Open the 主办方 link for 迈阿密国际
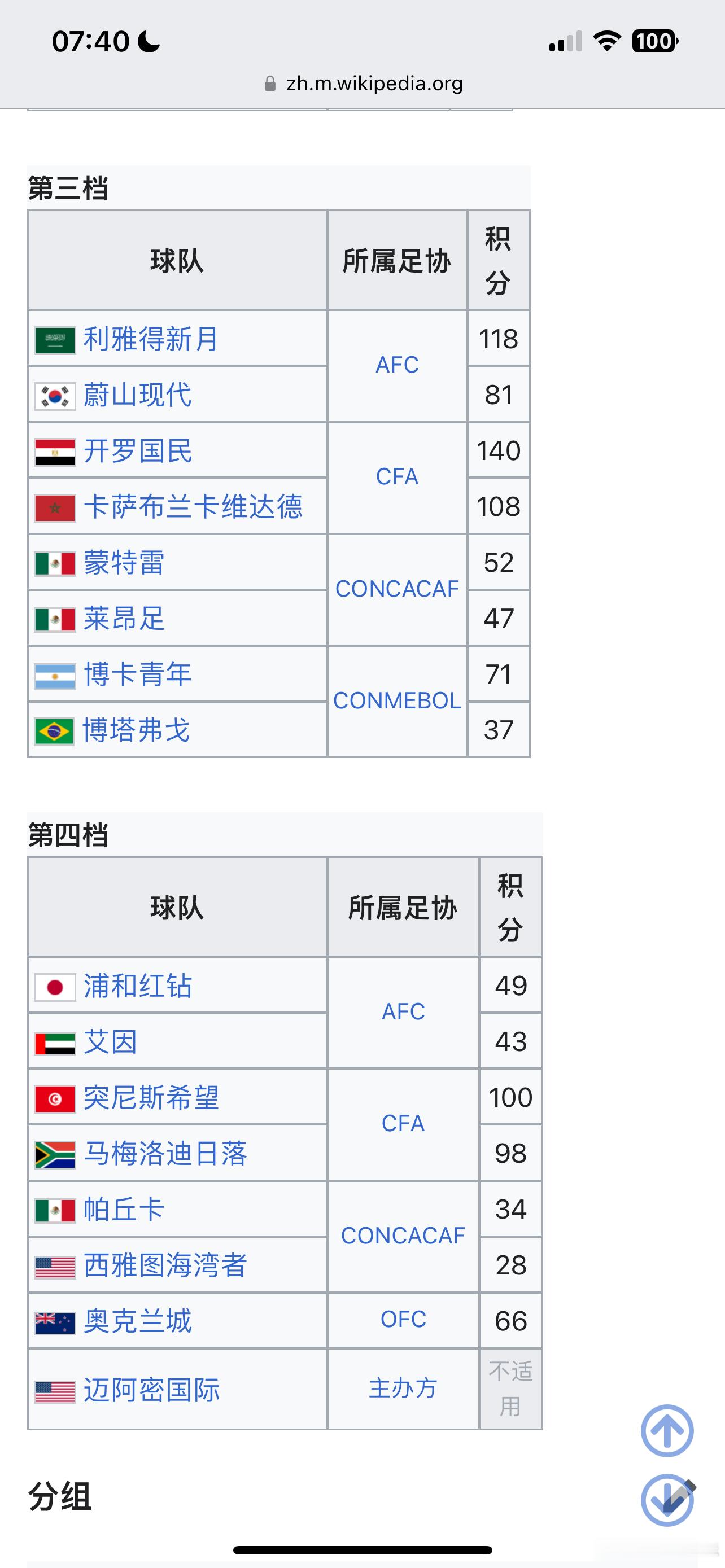The width and height of the screenshot is (725, 1568). pos(403,1389)
